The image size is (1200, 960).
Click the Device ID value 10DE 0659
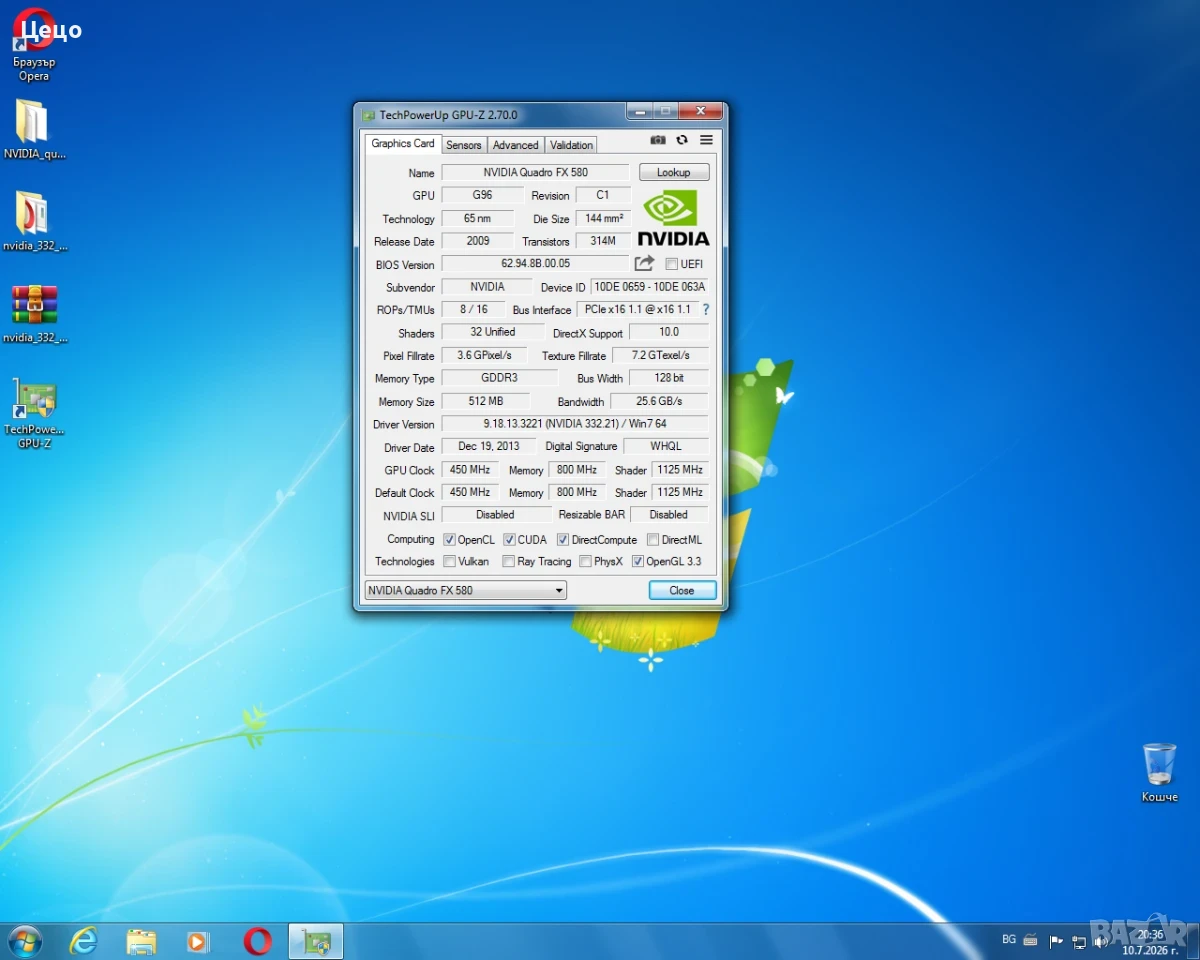[x=650, y=287]
